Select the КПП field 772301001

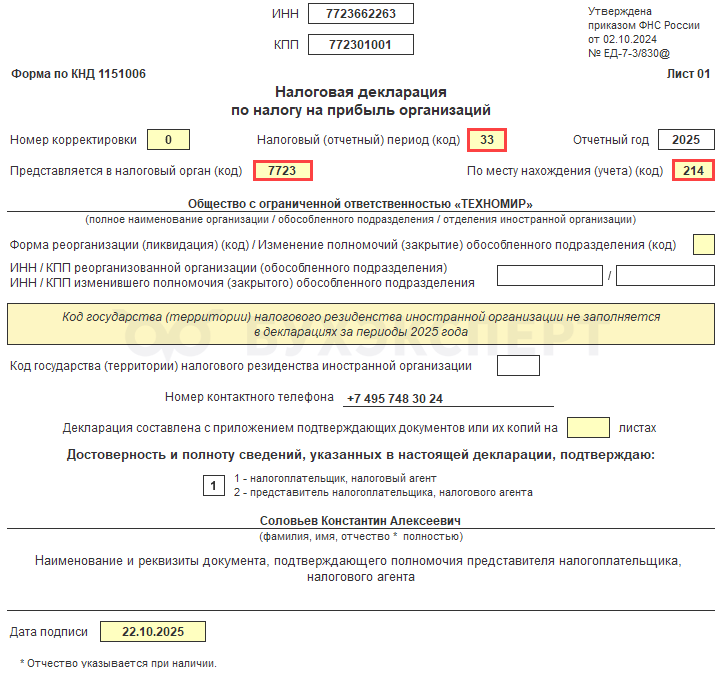361,45
